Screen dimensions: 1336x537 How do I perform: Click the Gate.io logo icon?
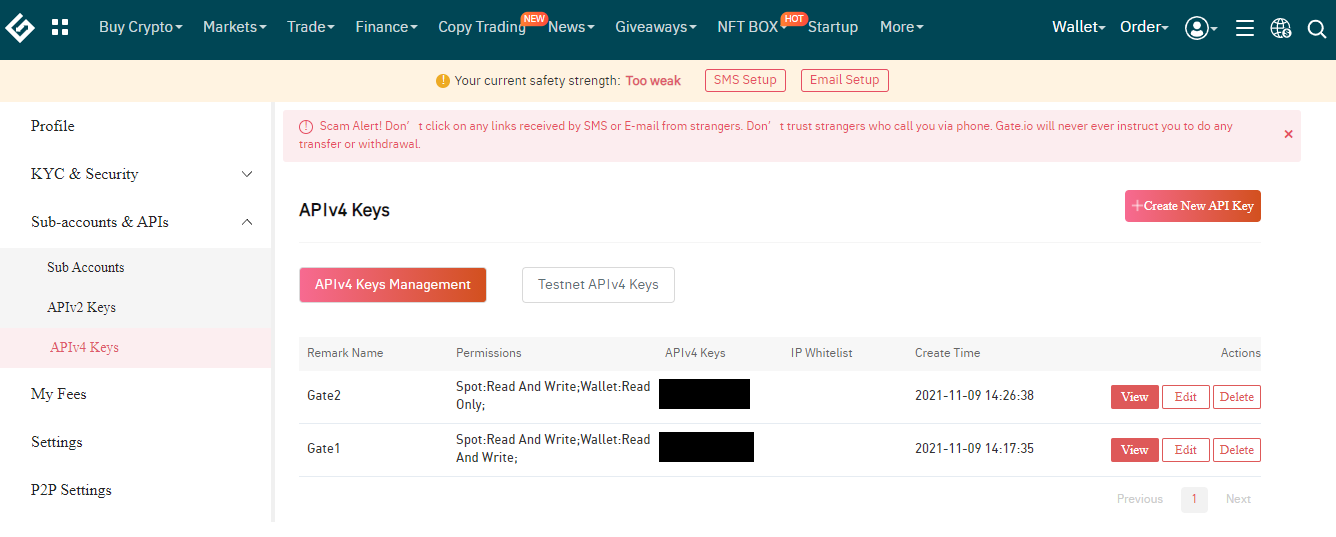tap(19, 27)
